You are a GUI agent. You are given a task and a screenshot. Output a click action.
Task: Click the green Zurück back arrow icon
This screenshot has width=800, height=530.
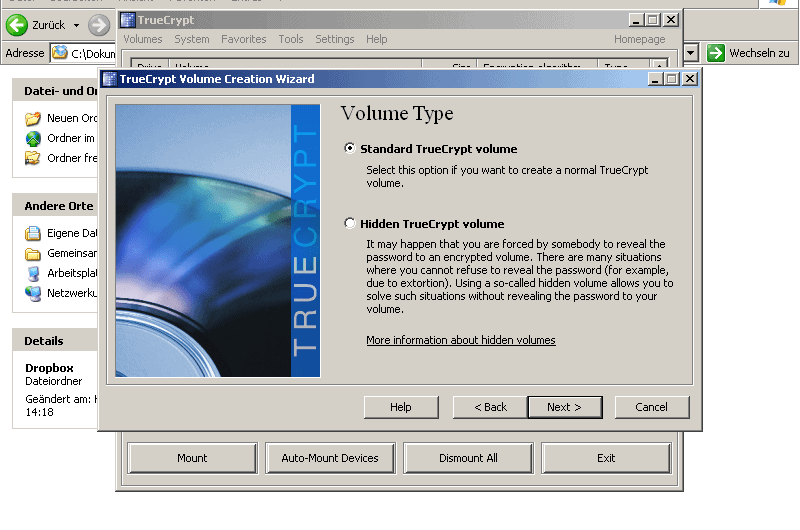(16, 25)
